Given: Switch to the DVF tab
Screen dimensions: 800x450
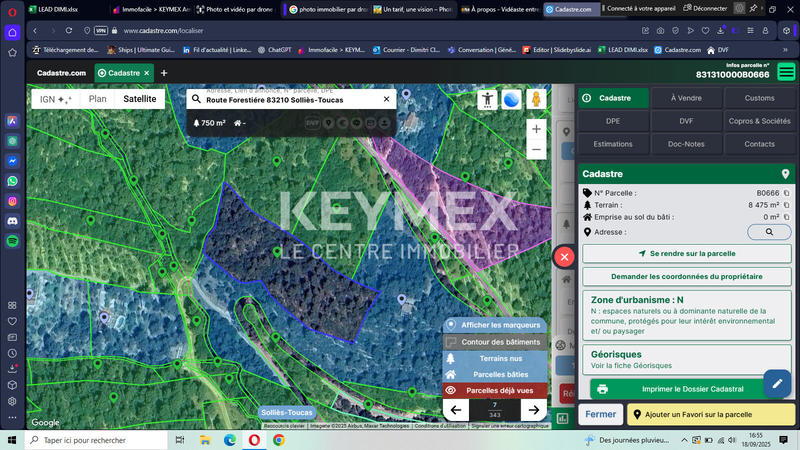Looking at the screenshot, I should click(686, 121).
